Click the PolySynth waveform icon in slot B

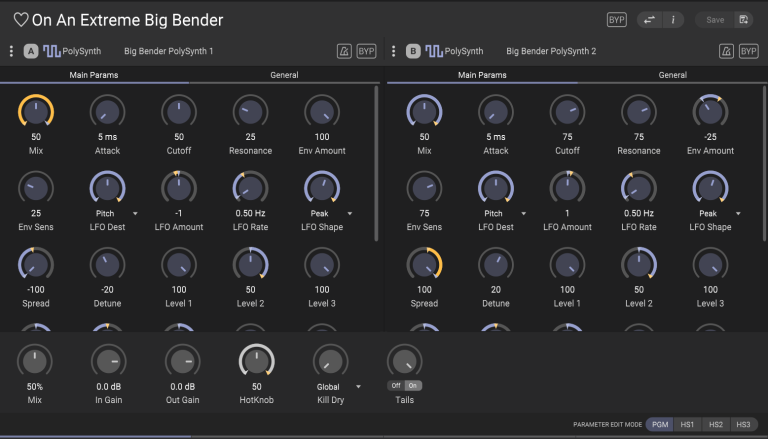point(434,51)
